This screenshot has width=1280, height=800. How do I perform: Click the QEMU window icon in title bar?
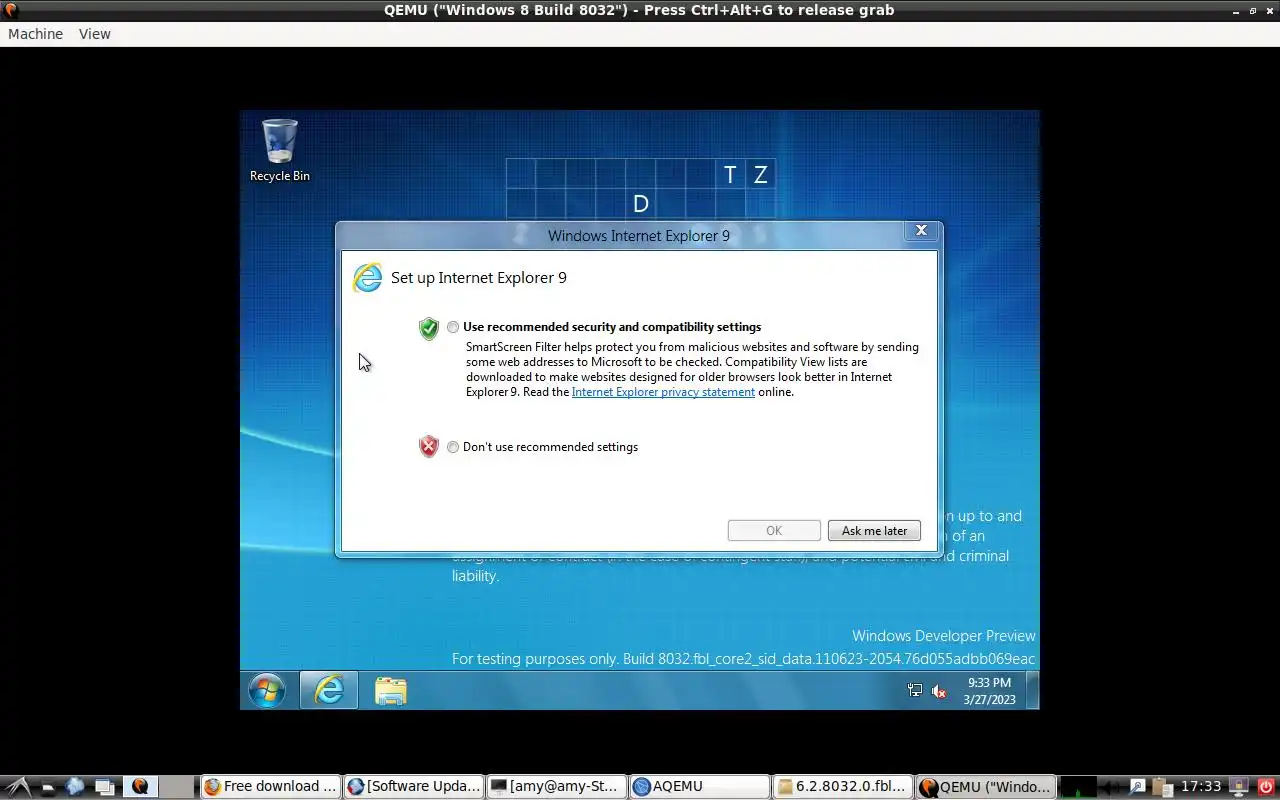coord(11,10)
